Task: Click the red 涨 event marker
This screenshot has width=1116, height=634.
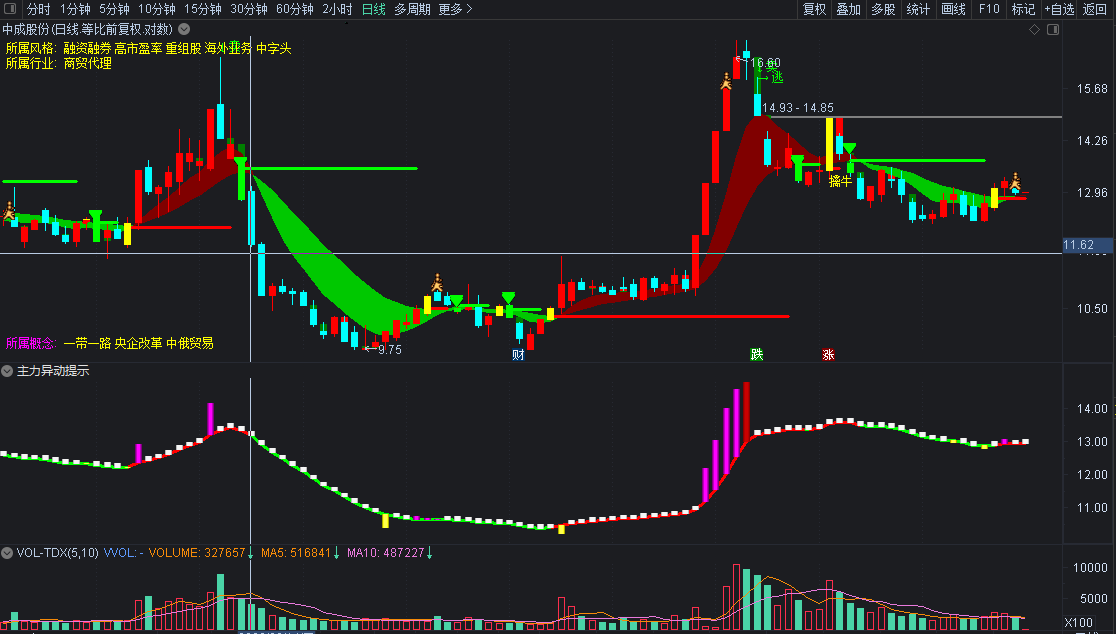Action: tap(828, 354)
